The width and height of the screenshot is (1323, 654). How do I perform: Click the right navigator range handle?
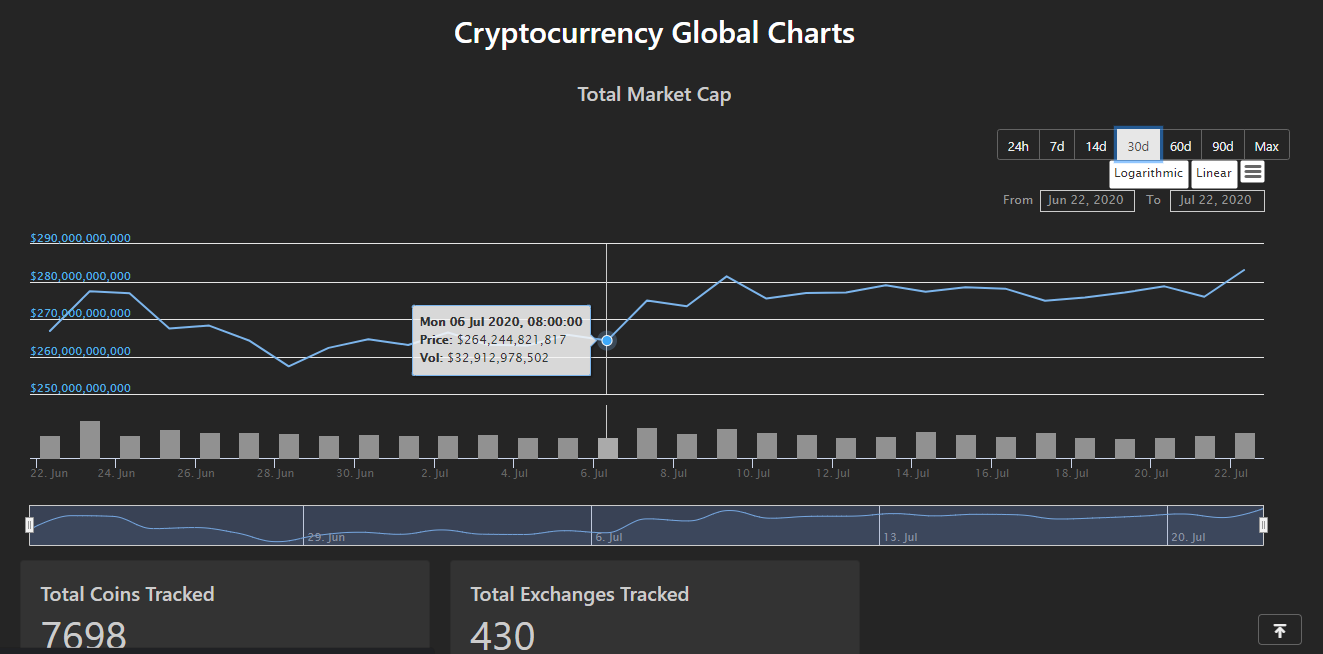tap(1263, 525)
